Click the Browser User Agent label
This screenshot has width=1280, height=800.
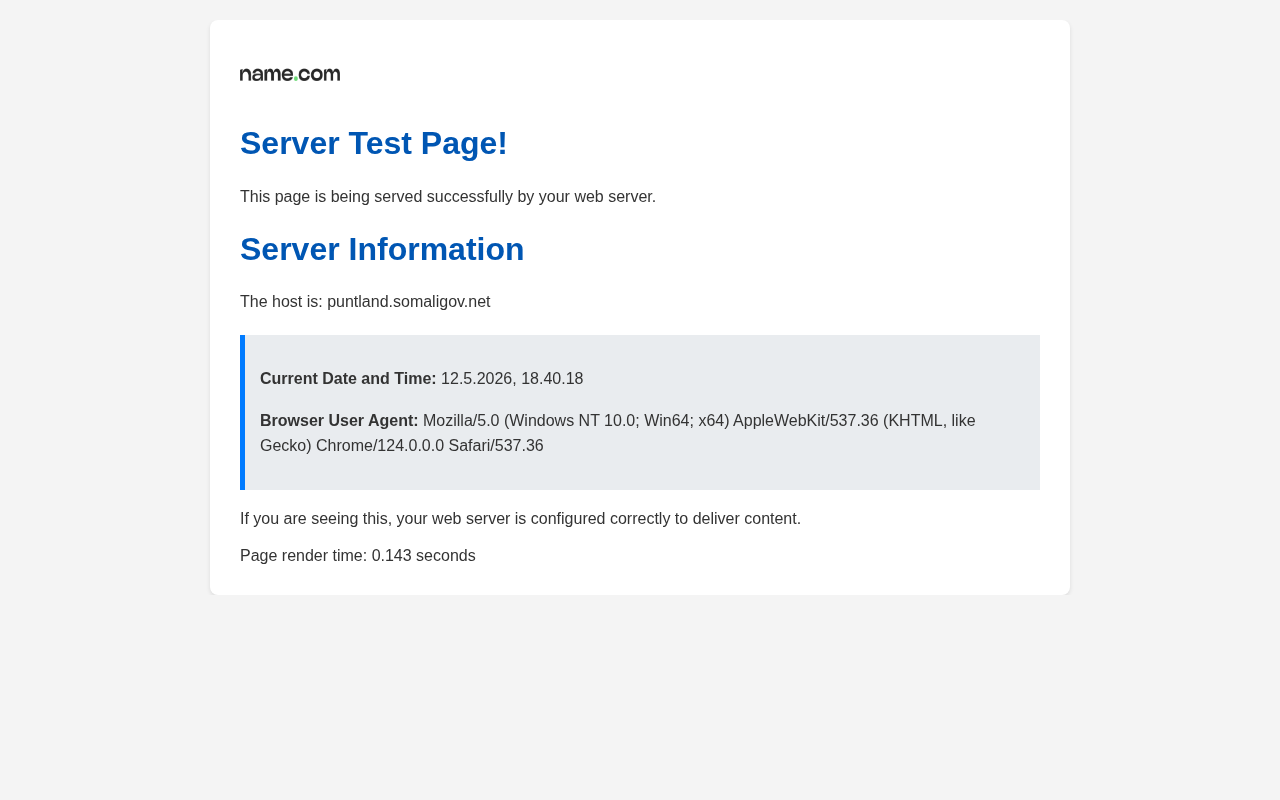tap(339, 421)
